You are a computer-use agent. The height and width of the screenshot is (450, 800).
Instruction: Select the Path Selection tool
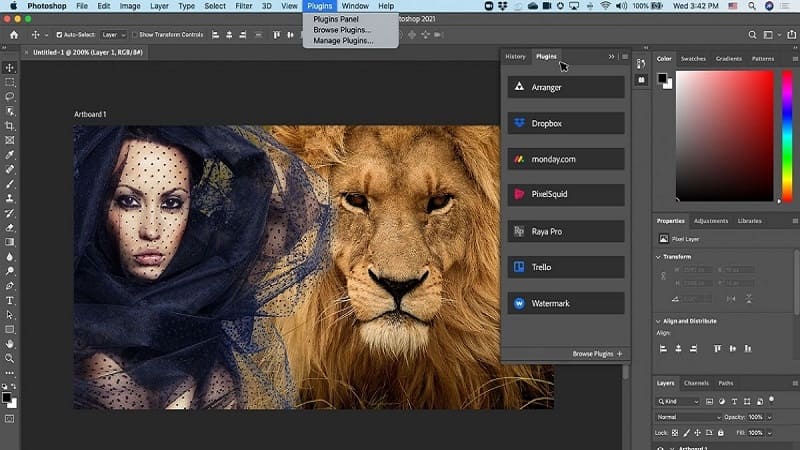(x=10, y=315)
